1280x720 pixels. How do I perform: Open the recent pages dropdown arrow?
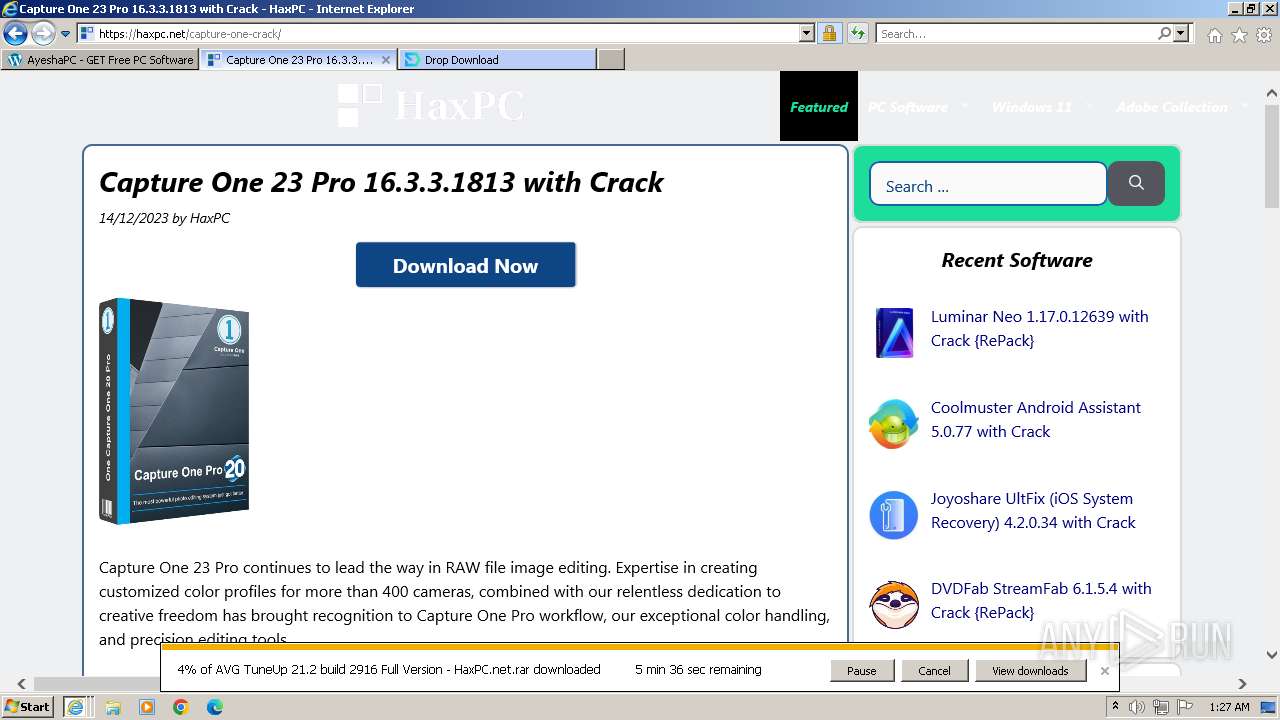[66, 34]
